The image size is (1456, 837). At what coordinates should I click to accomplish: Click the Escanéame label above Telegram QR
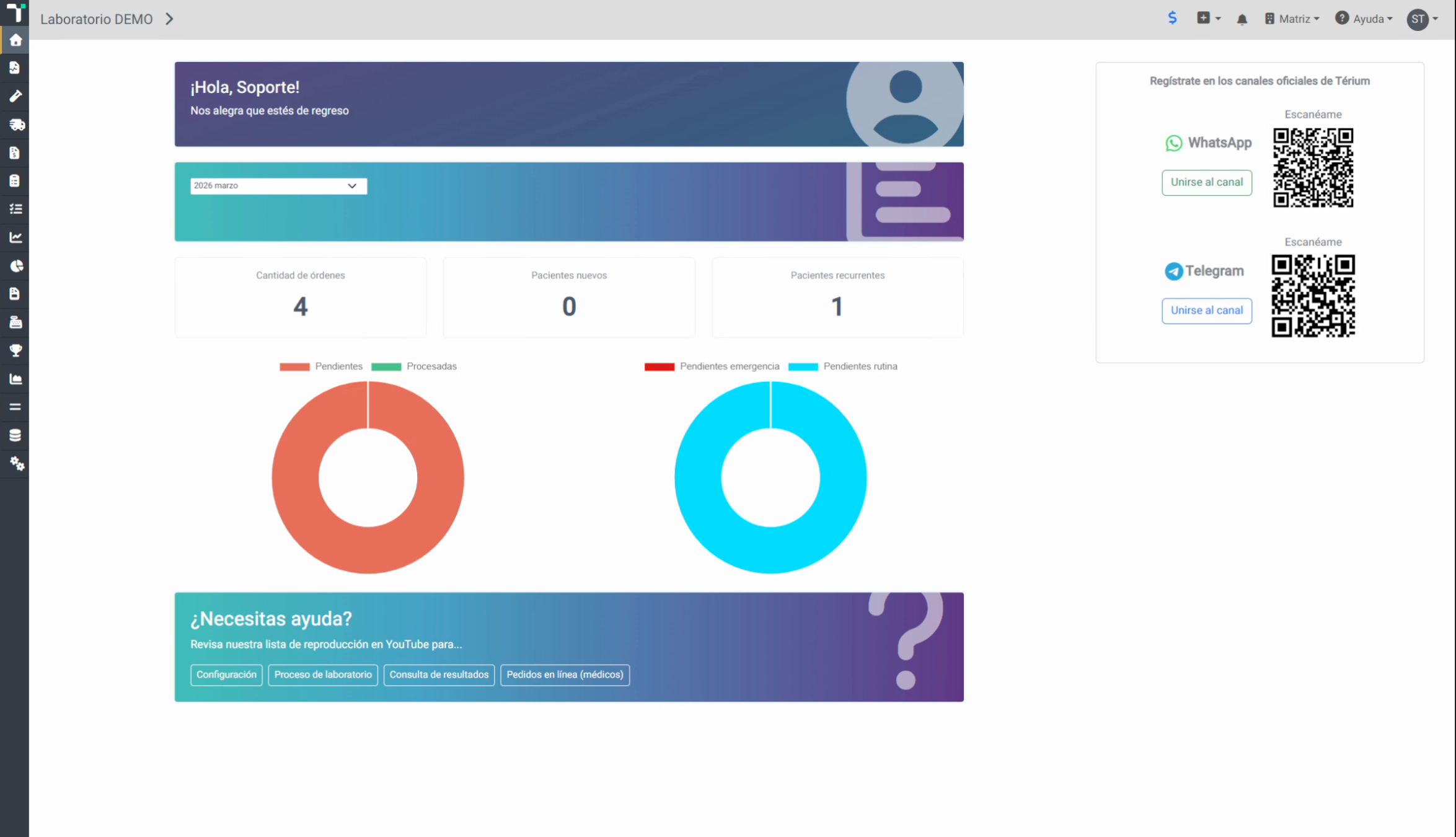pos(1313,242)
